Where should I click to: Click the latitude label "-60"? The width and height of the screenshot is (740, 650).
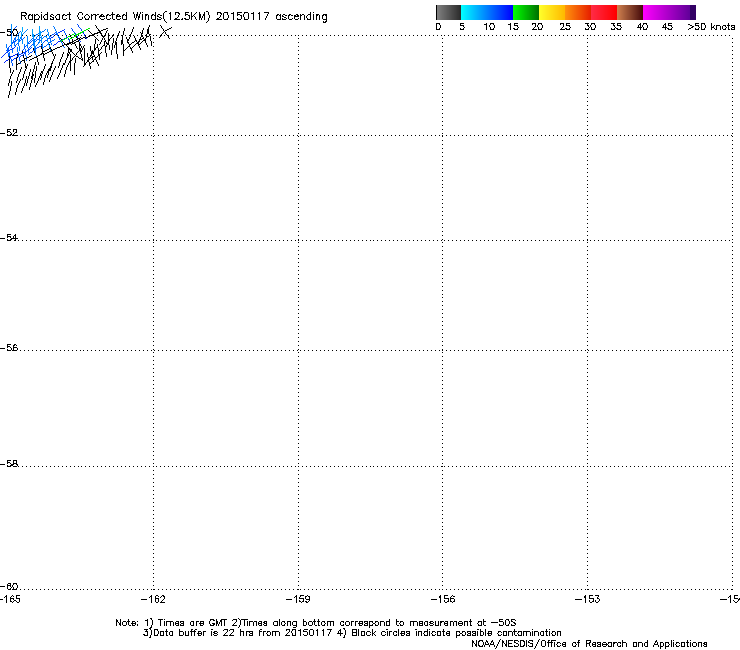coord(9,587)
